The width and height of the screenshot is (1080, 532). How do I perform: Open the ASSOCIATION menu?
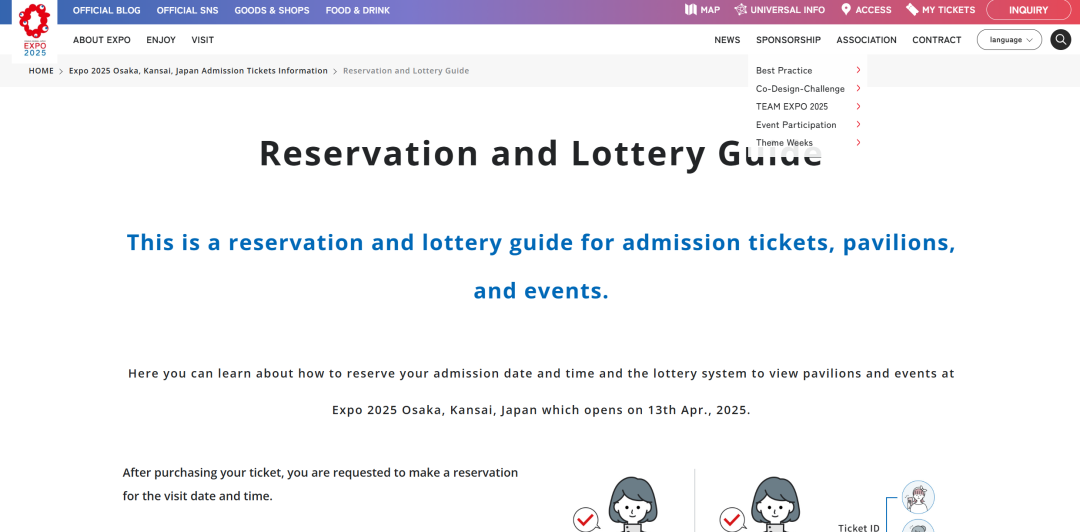[866, 40]
